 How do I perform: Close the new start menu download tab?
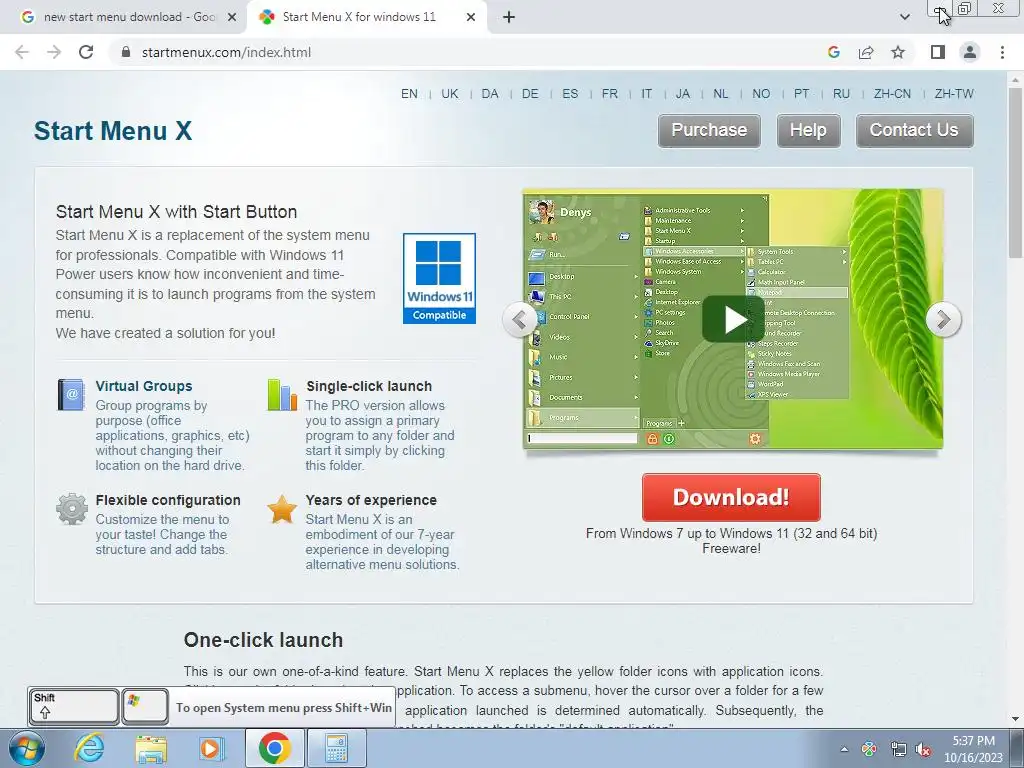(x=232, y=17)
